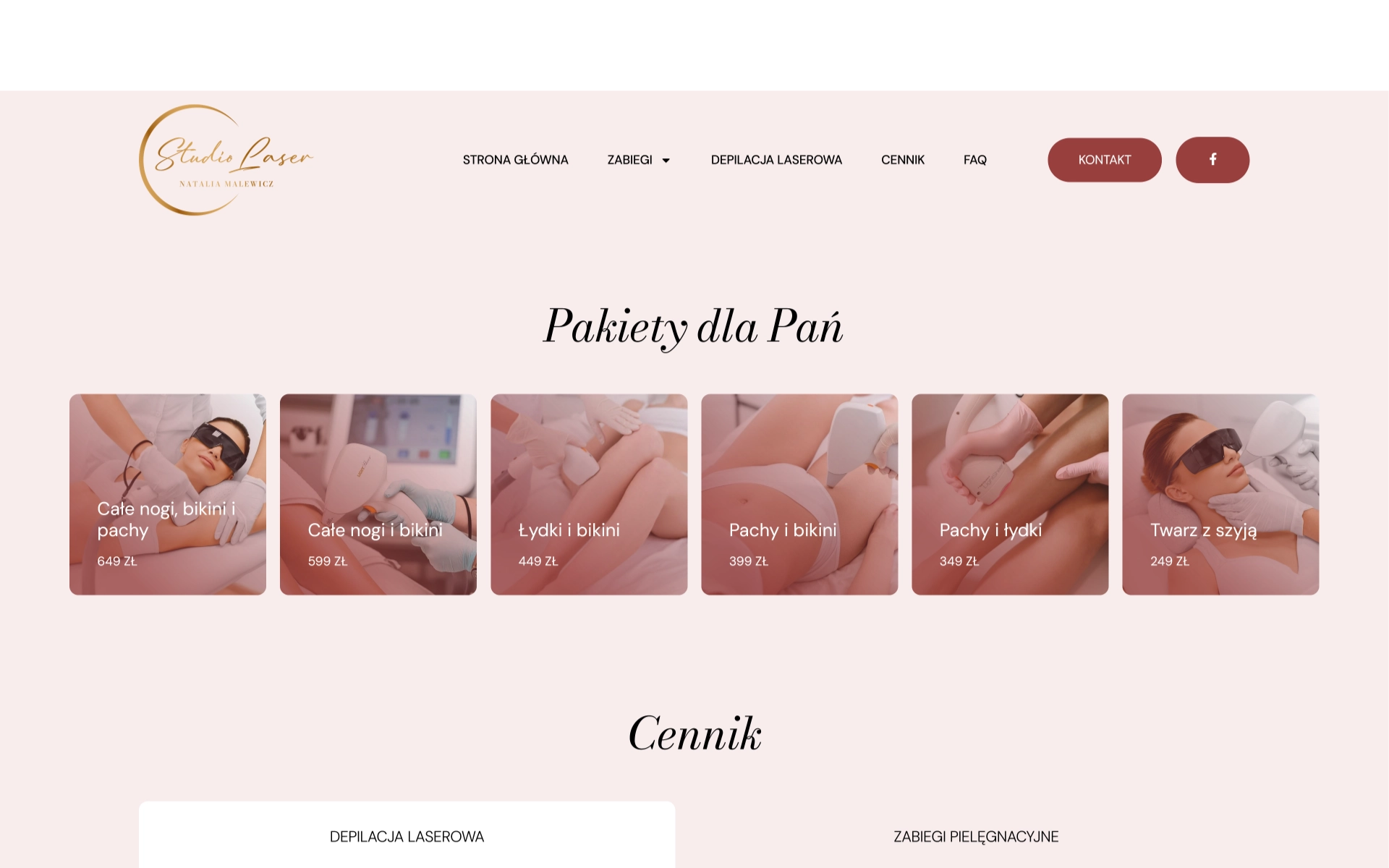This screenshot has width=1389, height=868.
Task: Expand the Zabiegi dropdown arrow
Action: click(666, 161)
